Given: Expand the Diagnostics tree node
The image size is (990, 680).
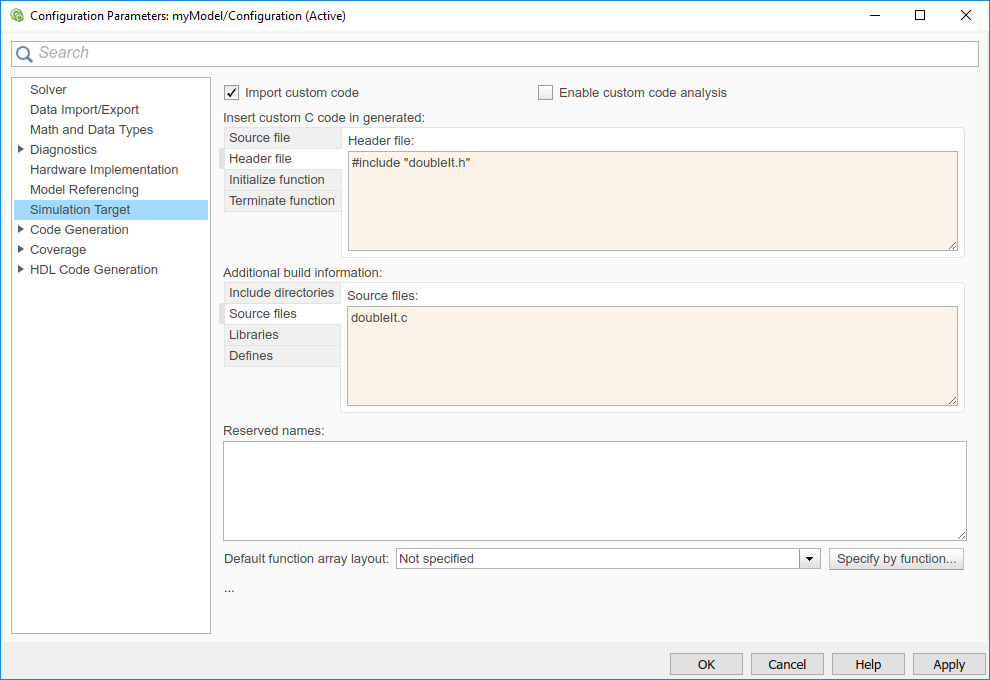Looking at the screenshot, I should [21, 150].
